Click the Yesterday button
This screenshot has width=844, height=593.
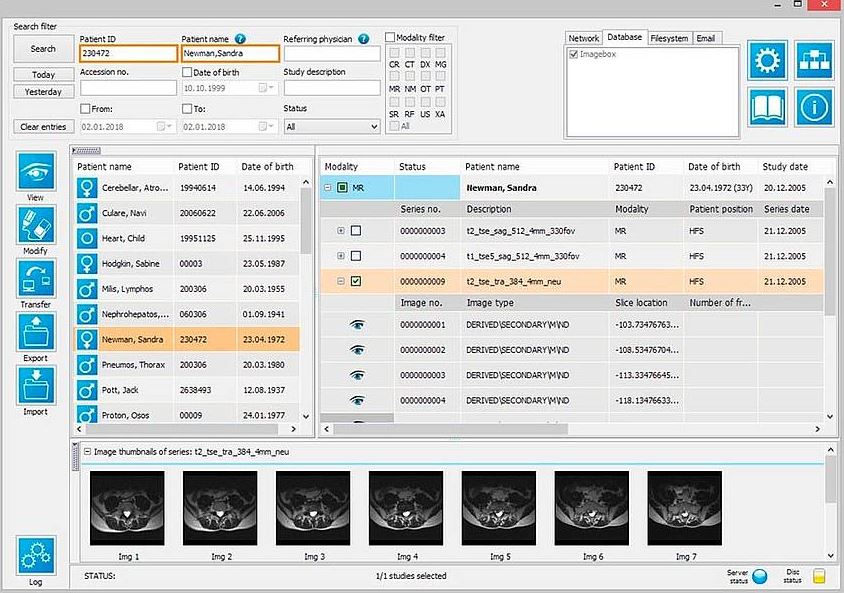click(x=44, y=92)
